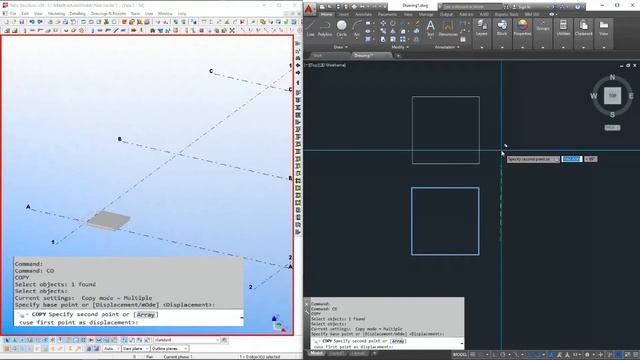
Task: Open the Drawings & Reports menu in Tekla
Action: tap(109, 13)
